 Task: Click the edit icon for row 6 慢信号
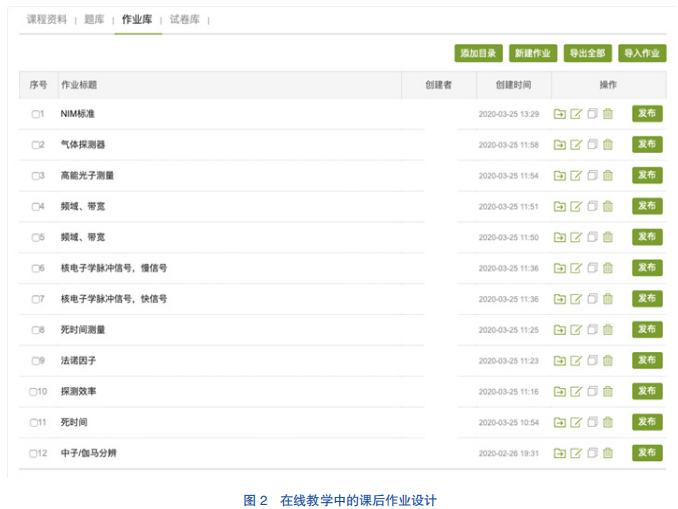pyautogui.click(x=576, y=268)
